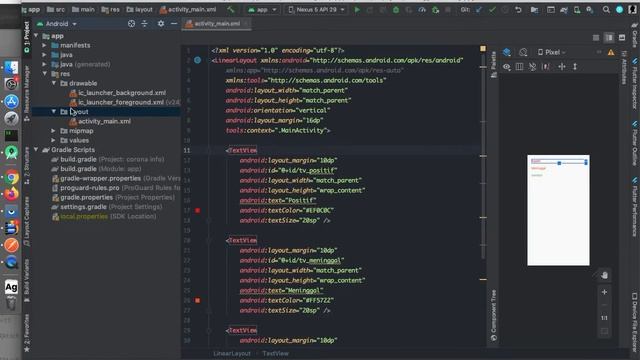Viewport: 640px width, 360px height.
Task: Click the pan hand tool in preview
Action: (x=604, y=276)
